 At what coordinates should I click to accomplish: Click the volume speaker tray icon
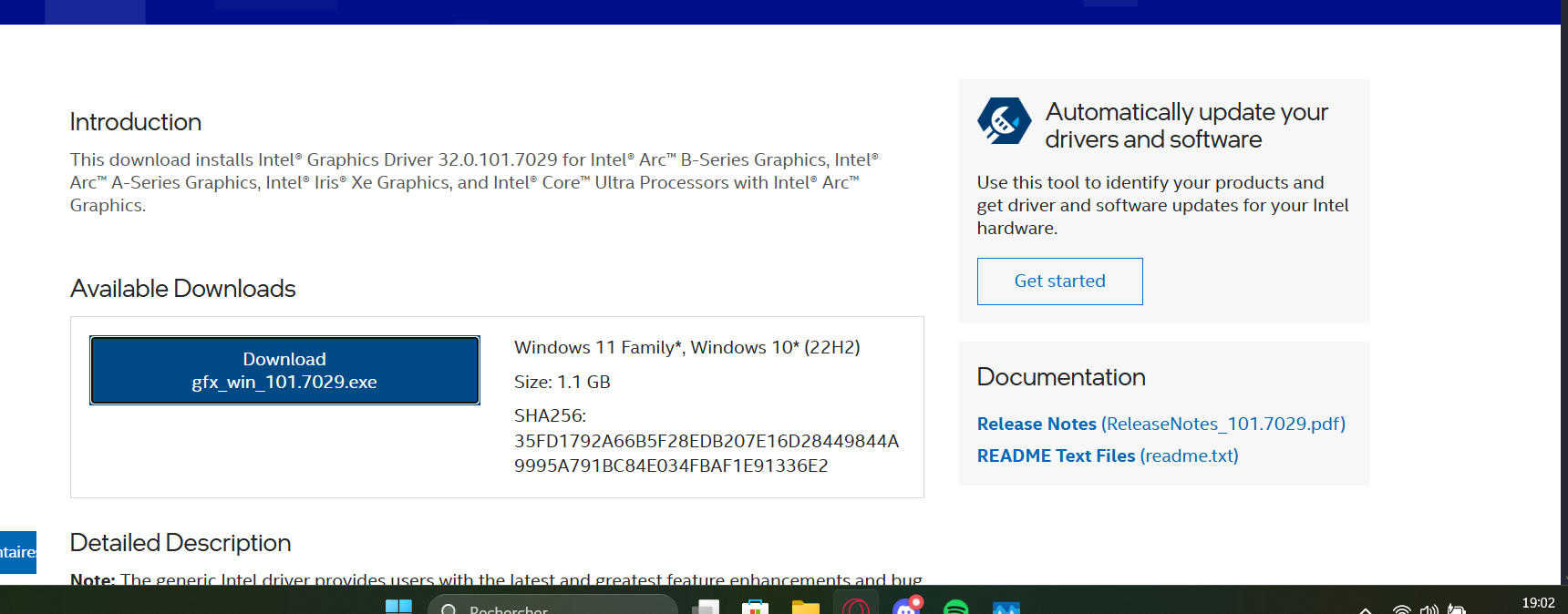coord(1429,609)
